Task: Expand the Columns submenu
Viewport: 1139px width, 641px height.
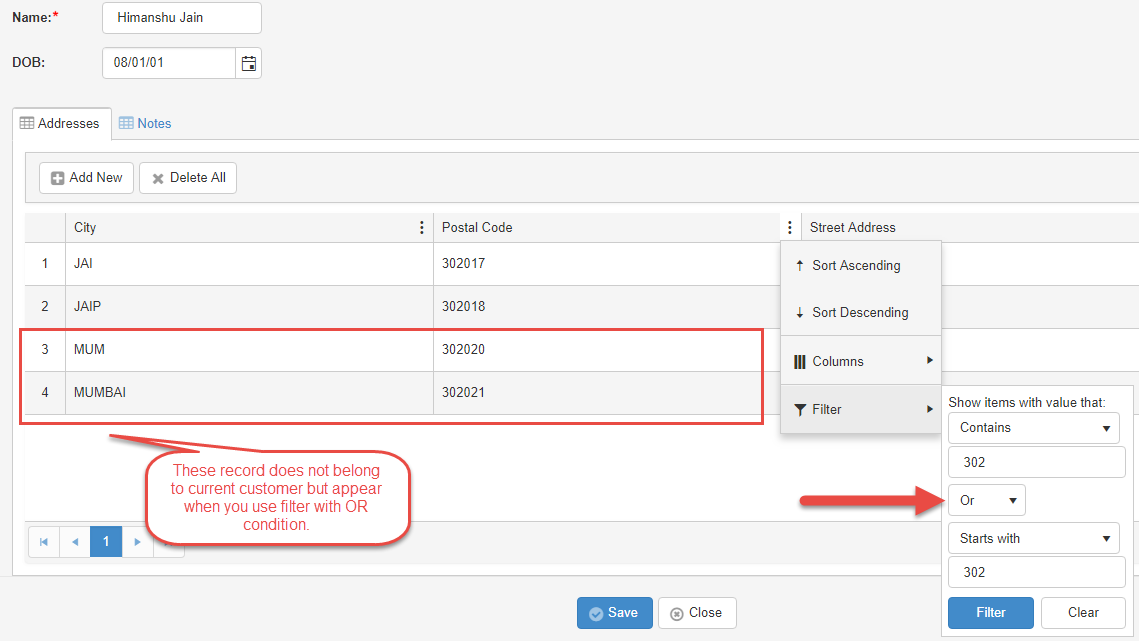Action: (861, 361)
